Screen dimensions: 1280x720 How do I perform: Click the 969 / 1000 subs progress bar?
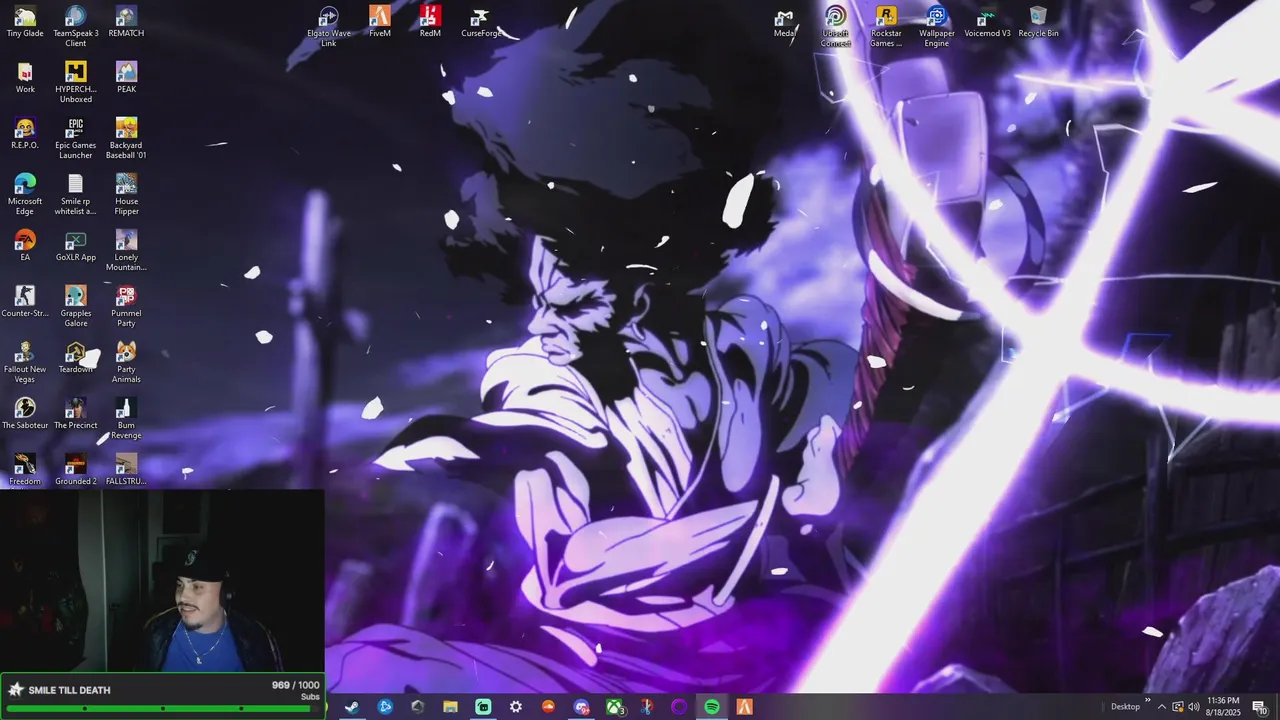coord(163,708)
